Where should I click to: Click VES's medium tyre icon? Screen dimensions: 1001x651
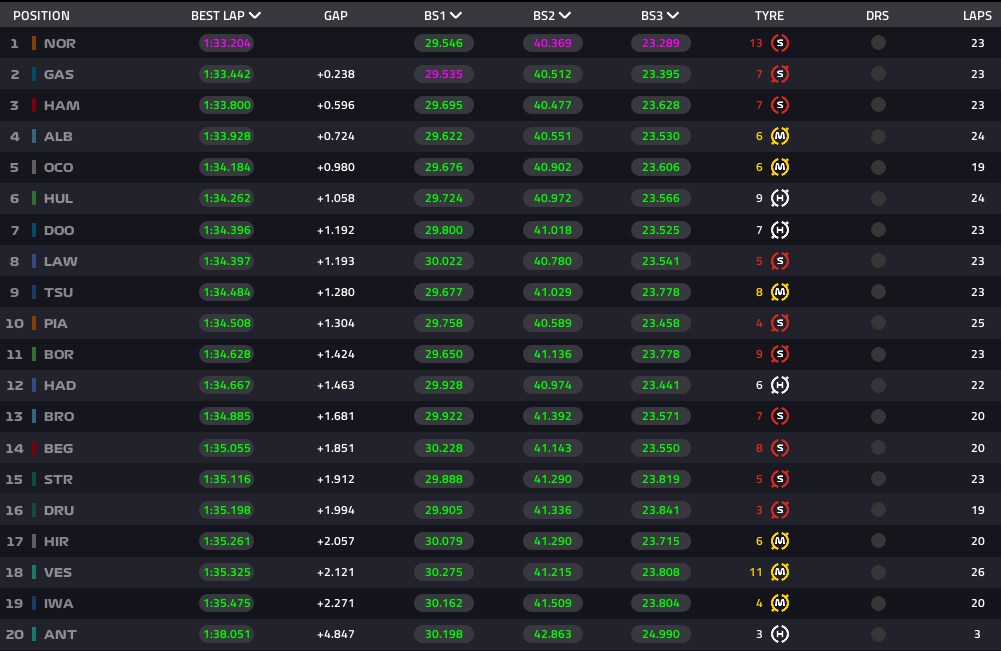point(779,572)
